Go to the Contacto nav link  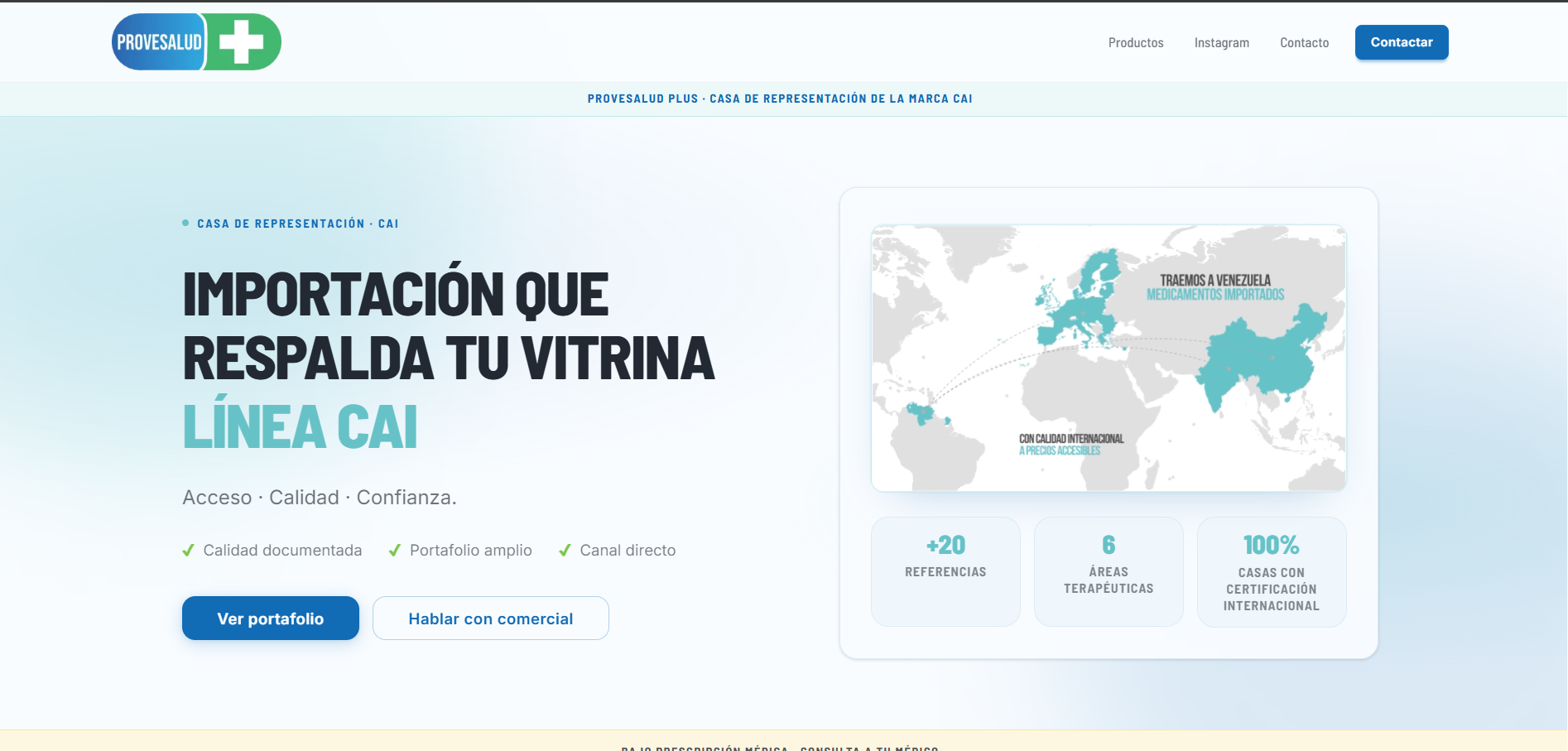point(1304,43)
